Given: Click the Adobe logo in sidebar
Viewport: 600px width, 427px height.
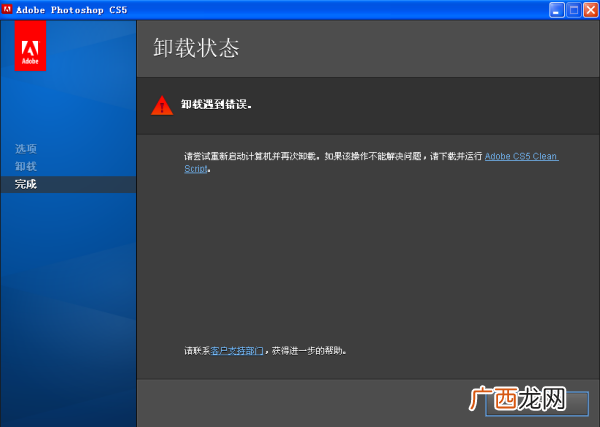Looking at the screenshot, I should click(x=30, y=46).
